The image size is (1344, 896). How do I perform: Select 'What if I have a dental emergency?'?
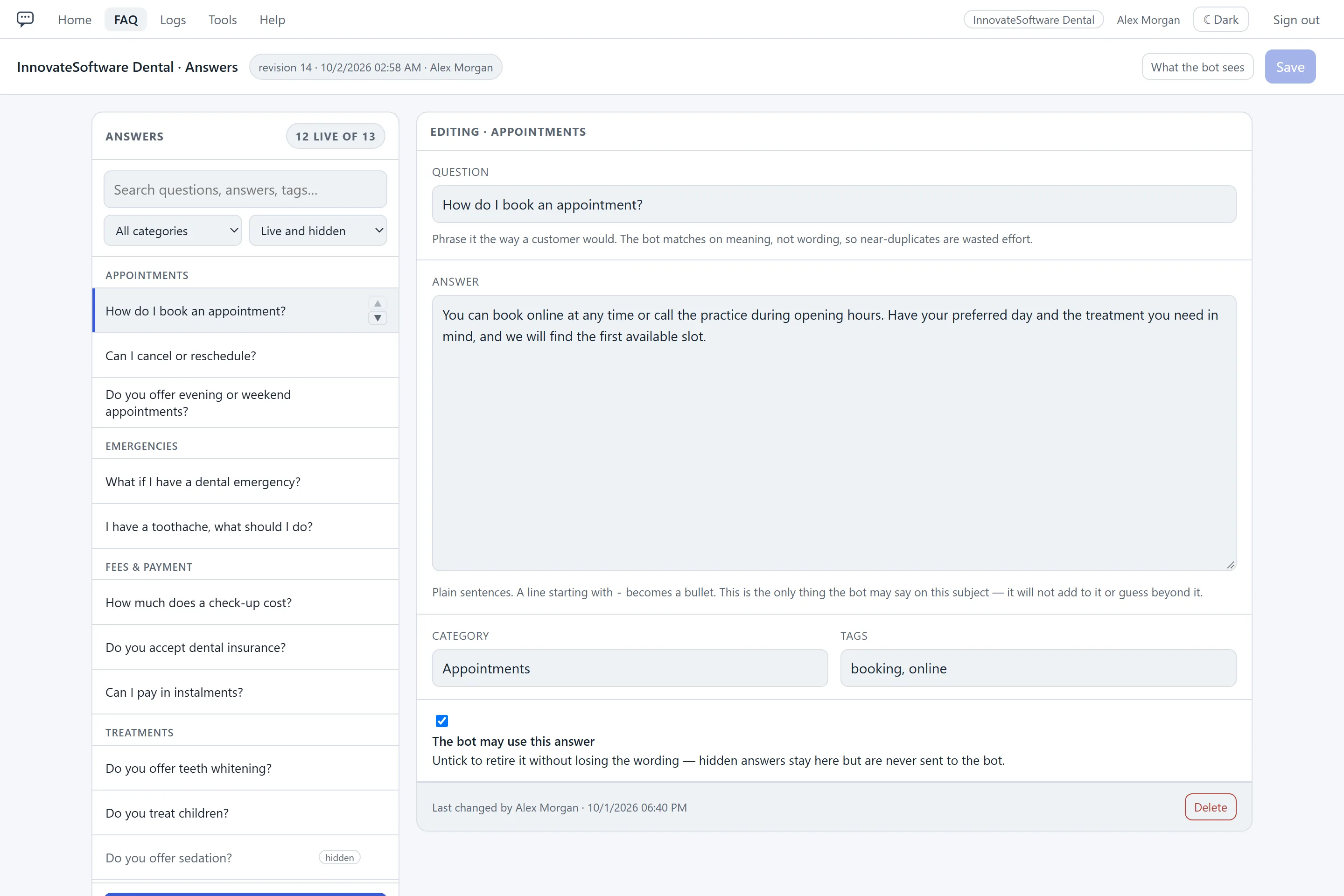point(245,481)
